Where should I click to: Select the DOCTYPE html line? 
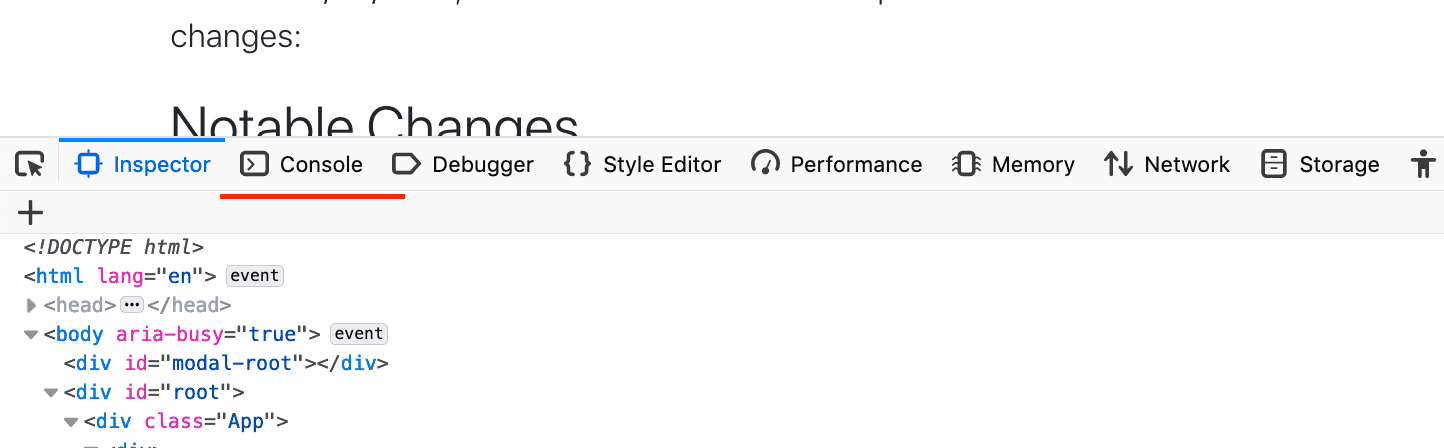[114, 246]
